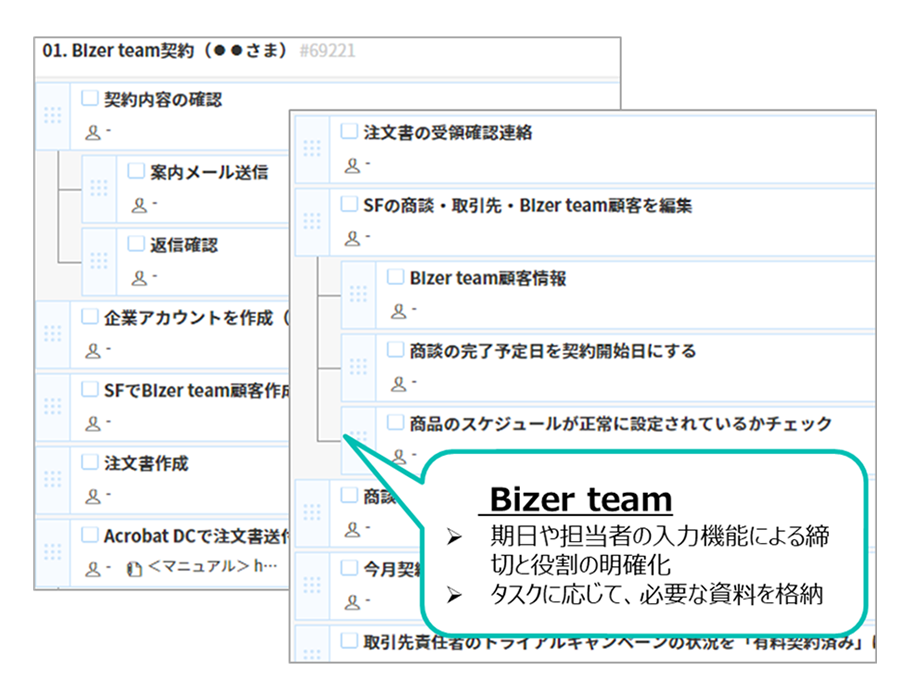Click assignee icon under 商談の完了予定日 task
Viewport: 910px width, 700px height.
[399, 384]
